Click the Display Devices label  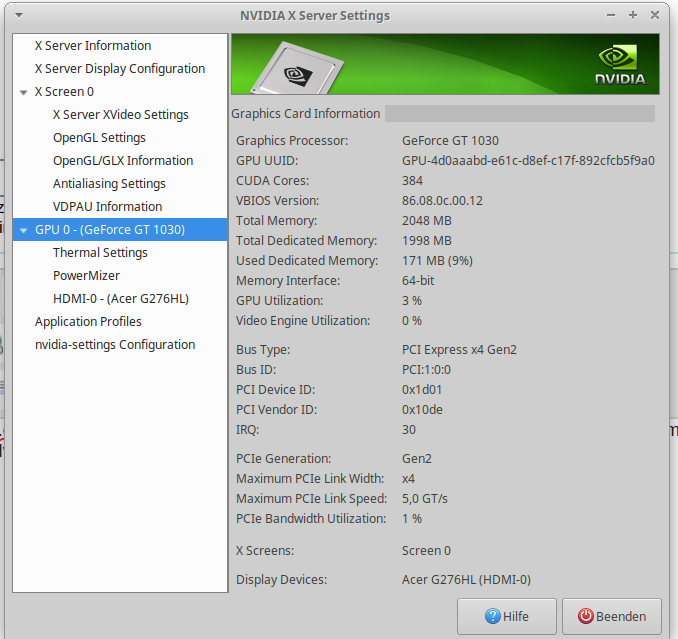pos(281,579)
